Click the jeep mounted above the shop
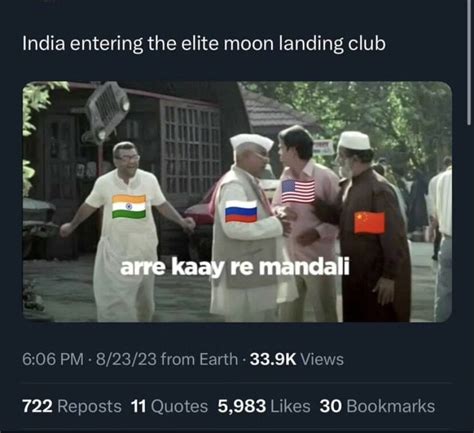 pos(106,111)
